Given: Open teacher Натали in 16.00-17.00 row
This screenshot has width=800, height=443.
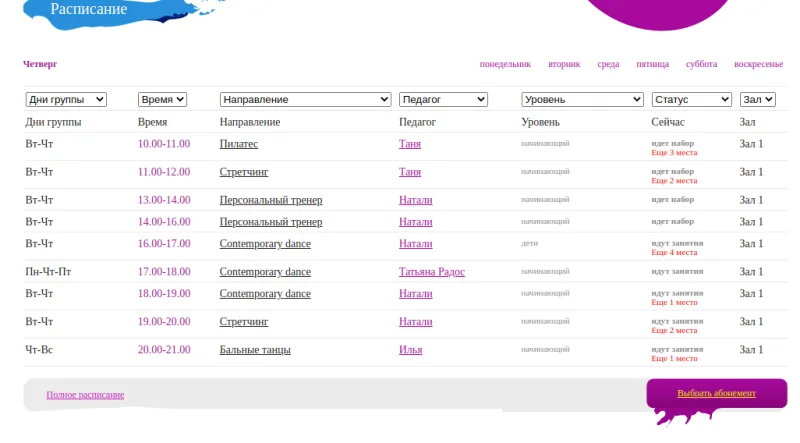Looking at the screenshot, I should click(x=415, y=244).
